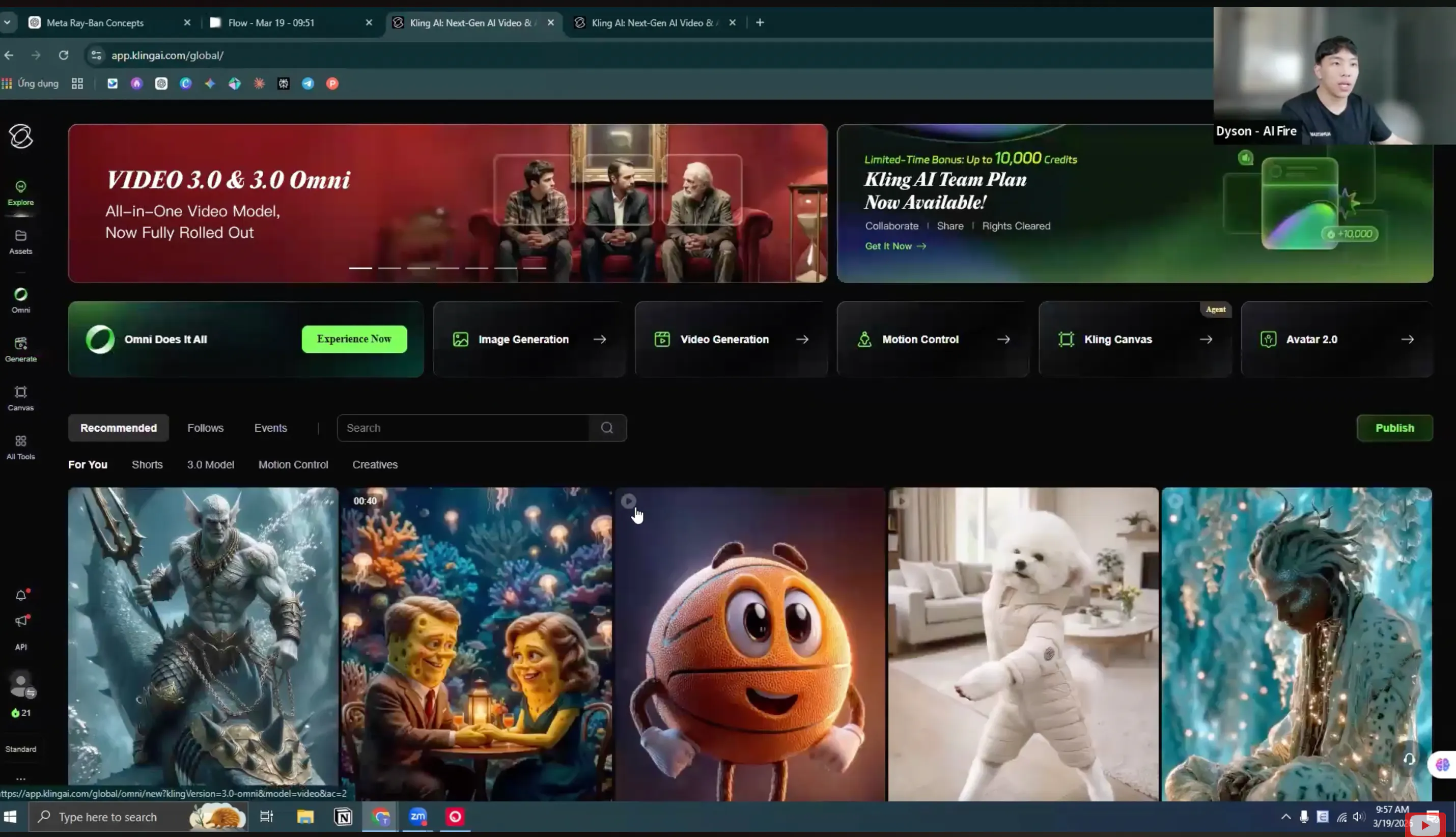Click the Publish button
This screenshot has width=1456, height=837.
1394,428
